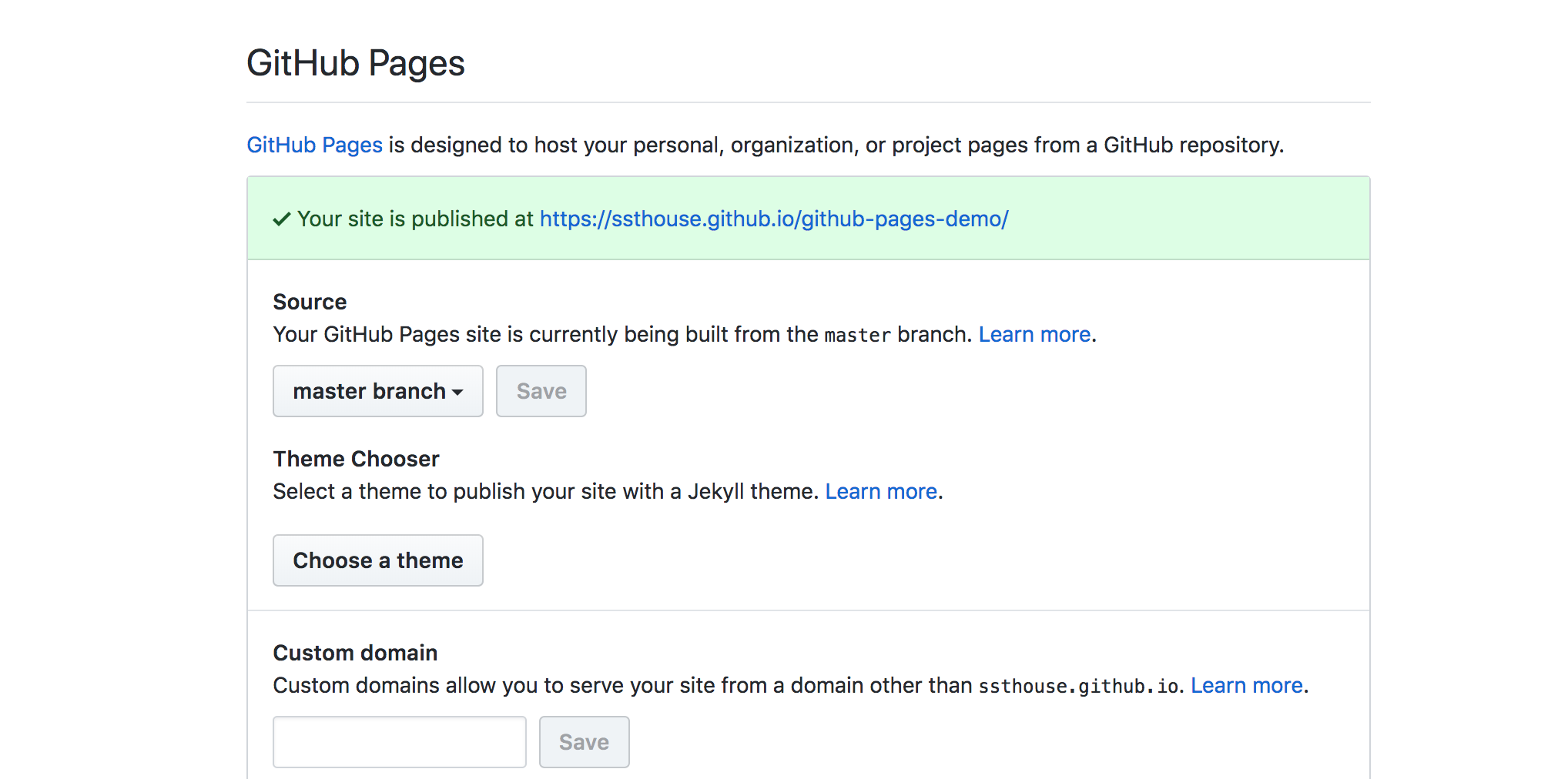The image size is (1568, 779).
Task: Save the custom domain
Action: (584, 741)
